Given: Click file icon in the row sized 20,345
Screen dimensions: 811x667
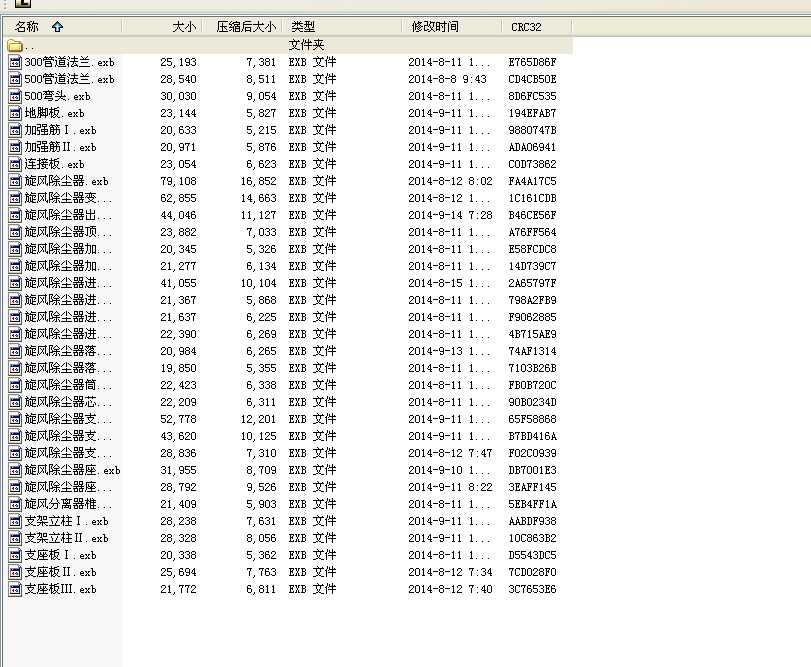Looking at the screenshot, I should [16, 249].
